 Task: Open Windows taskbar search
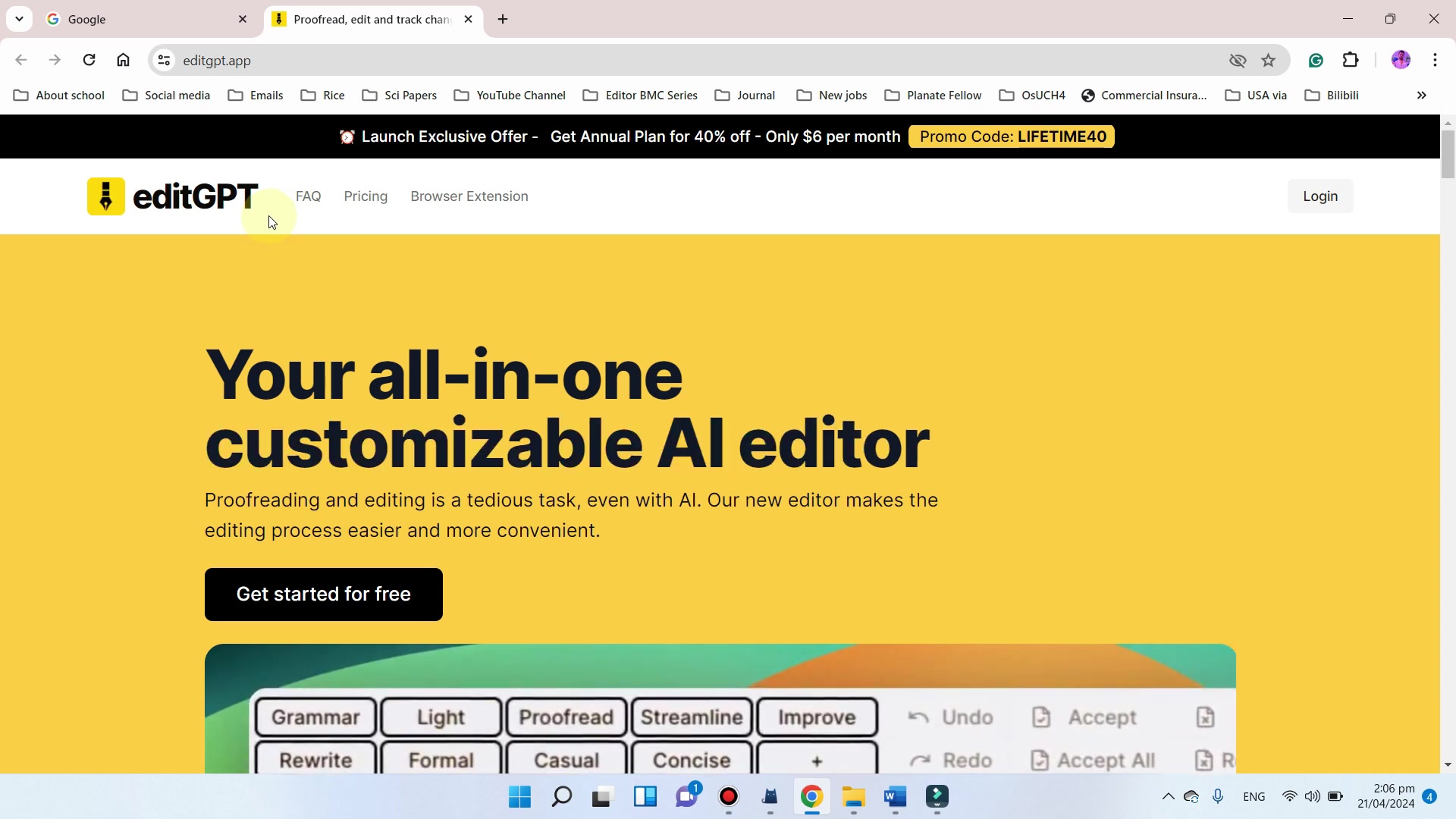561,797
